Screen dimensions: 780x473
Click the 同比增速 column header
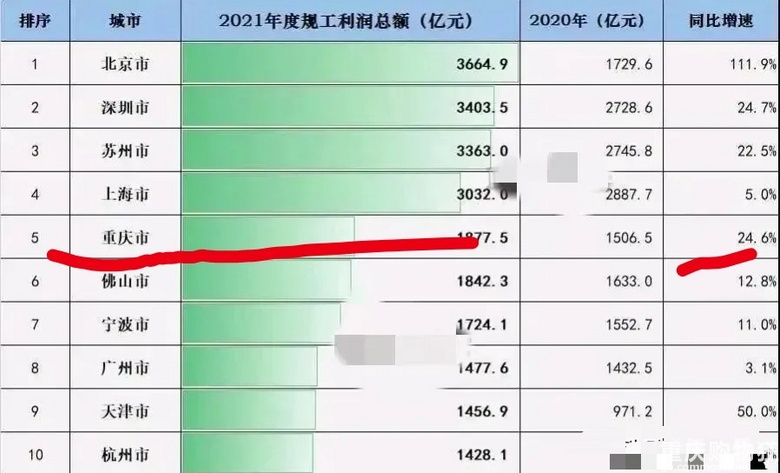tap(721, 20)
